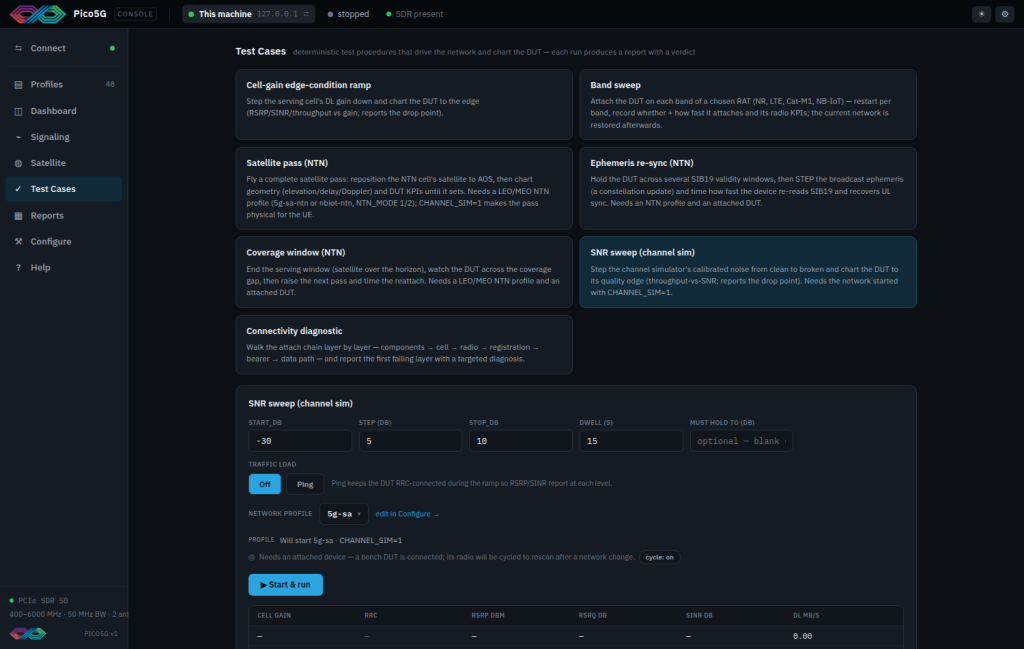This screenshot has height=649, width=1024.
Task: Click the Pico5G logo in the header
Action: click(x=37, y=14)
